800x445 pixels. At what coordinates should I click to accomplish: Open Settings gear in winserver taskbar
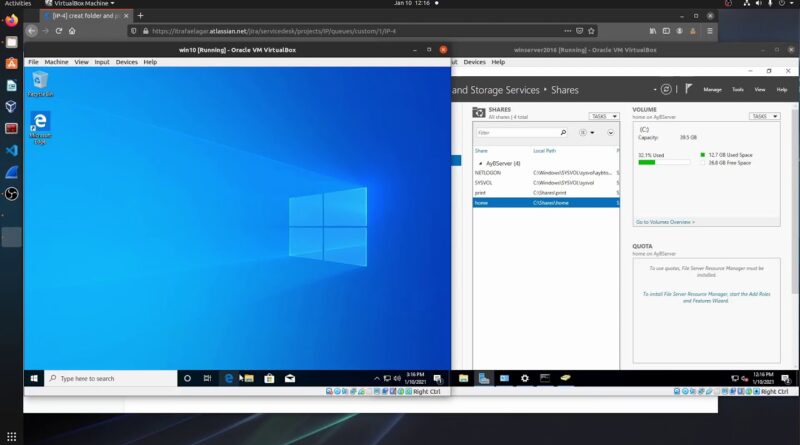pyautogui.click(x=524, y=378)
